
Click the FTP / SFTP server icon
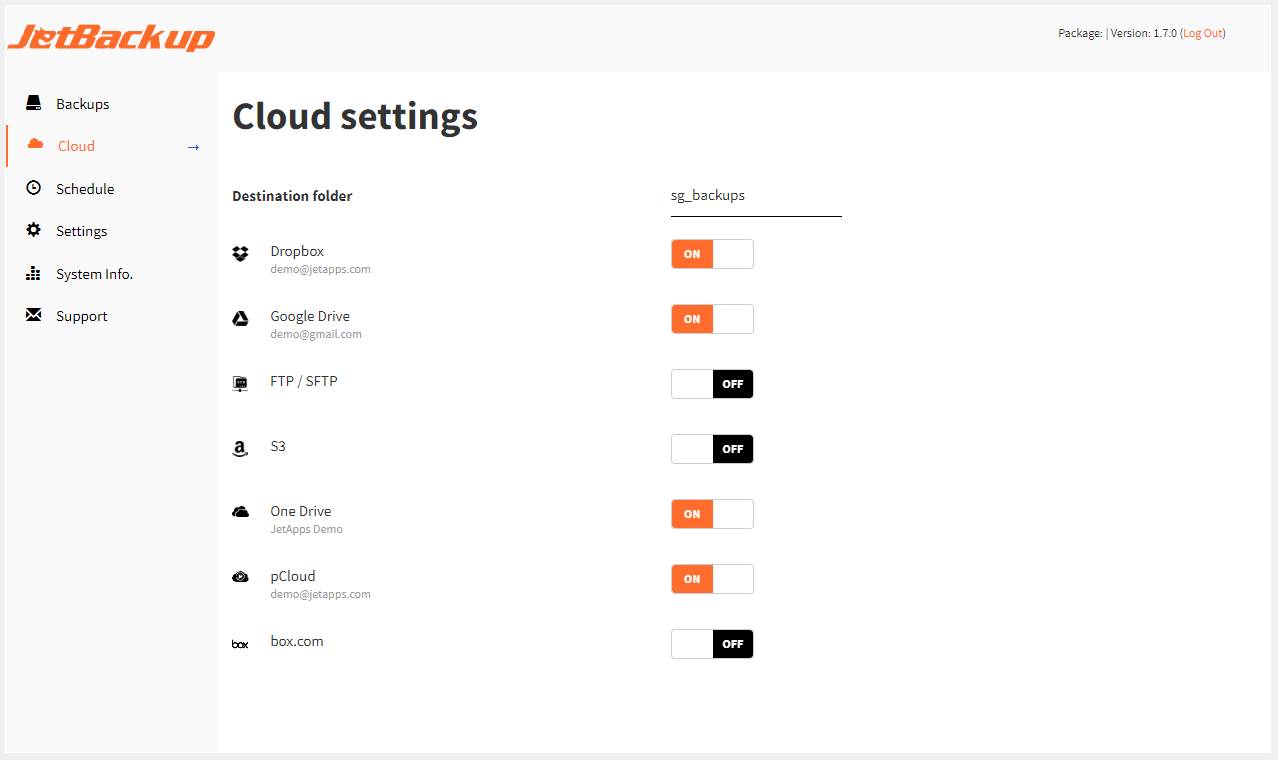(x=240, y=384)
